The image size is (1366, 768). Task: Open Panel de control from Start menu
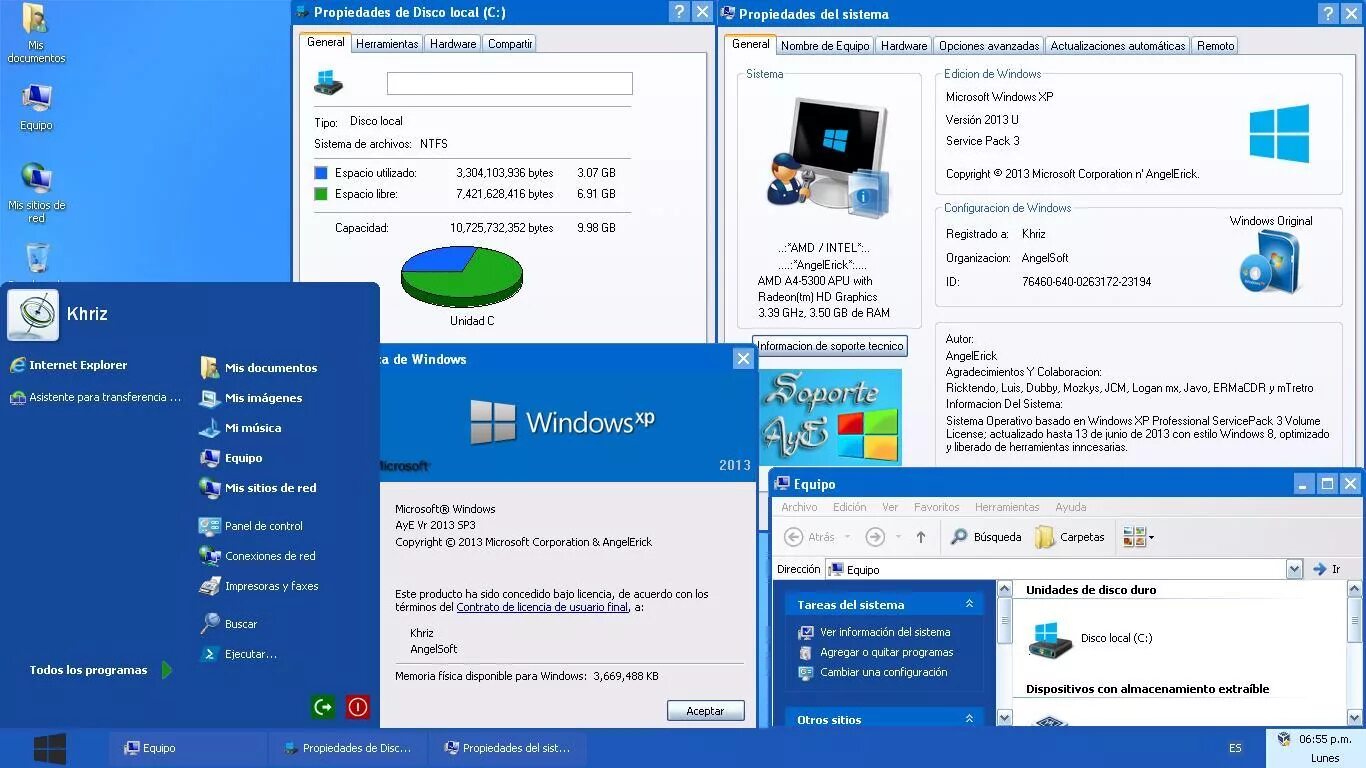(x=251, y=526)
